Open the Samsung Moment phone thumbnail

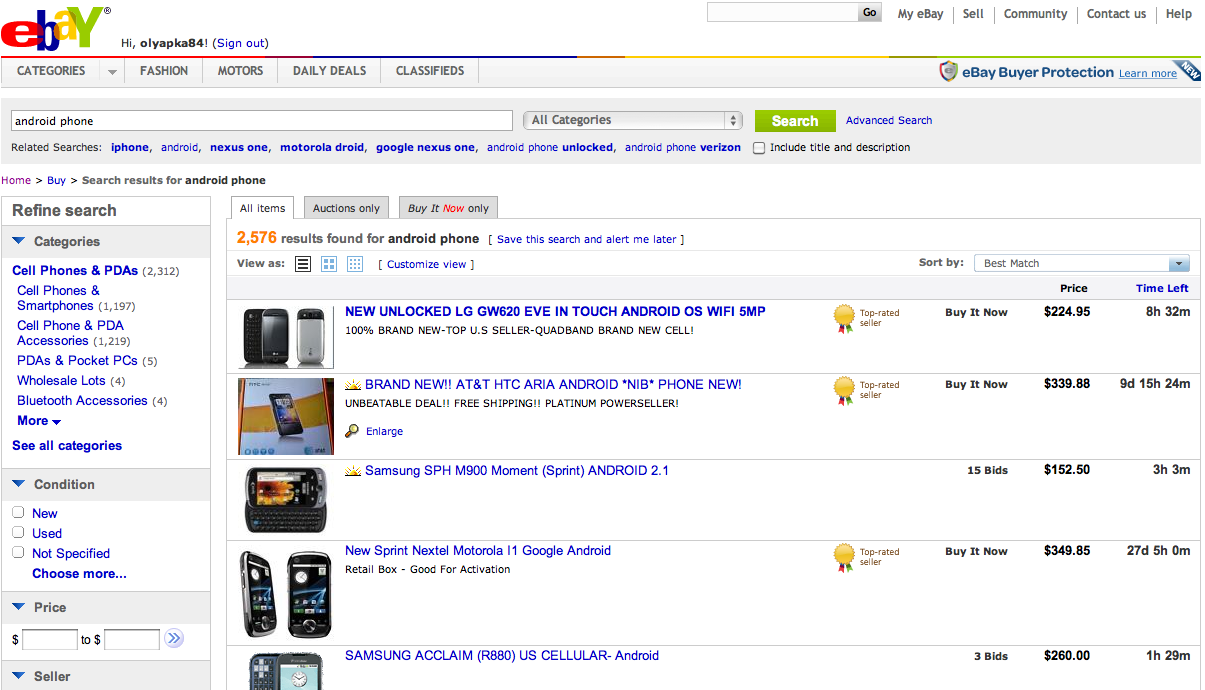[x=286, y=499]
